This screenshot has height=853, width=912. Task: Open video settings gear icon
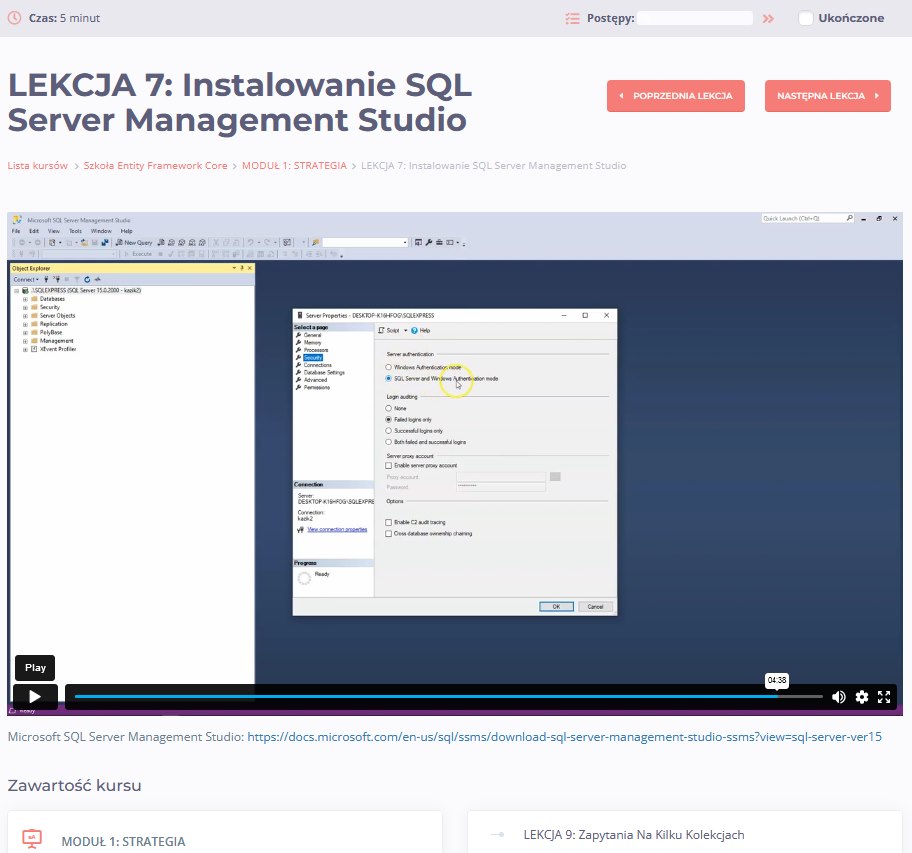(862, 697)
